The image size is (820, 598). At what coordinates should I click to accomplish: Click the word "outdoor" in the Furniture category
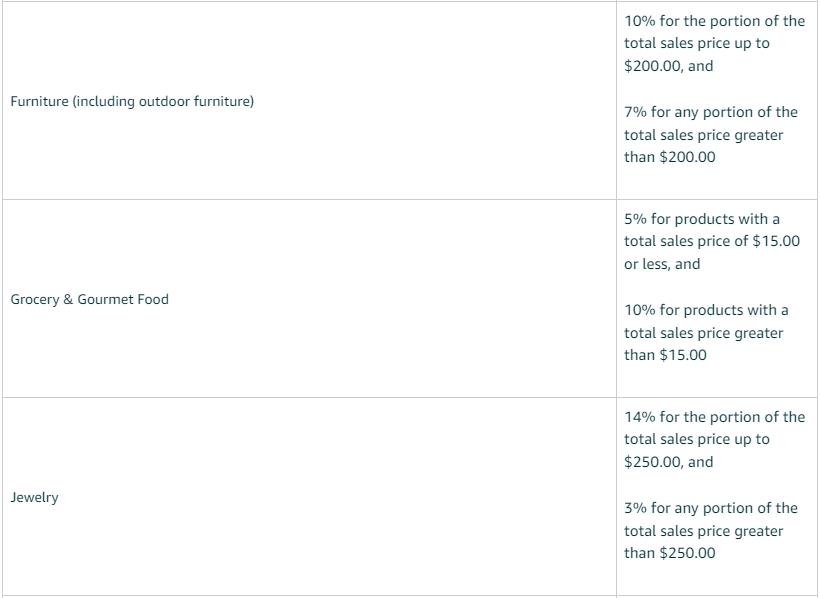coord(165,101)
